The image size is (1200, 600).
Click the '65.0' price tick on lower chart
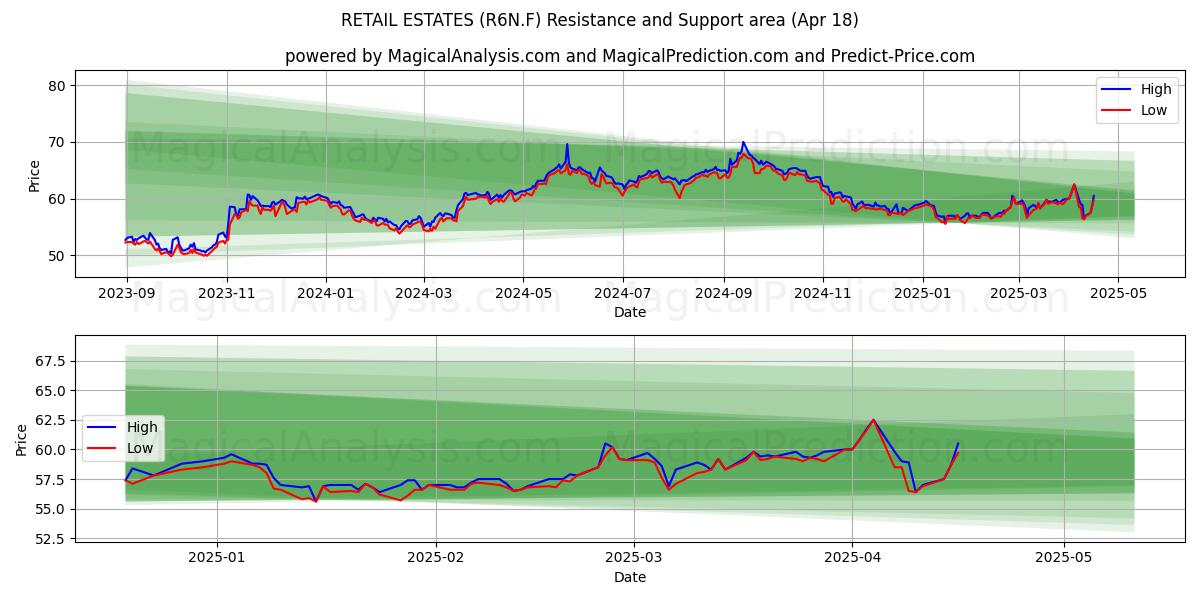(48, 391)
